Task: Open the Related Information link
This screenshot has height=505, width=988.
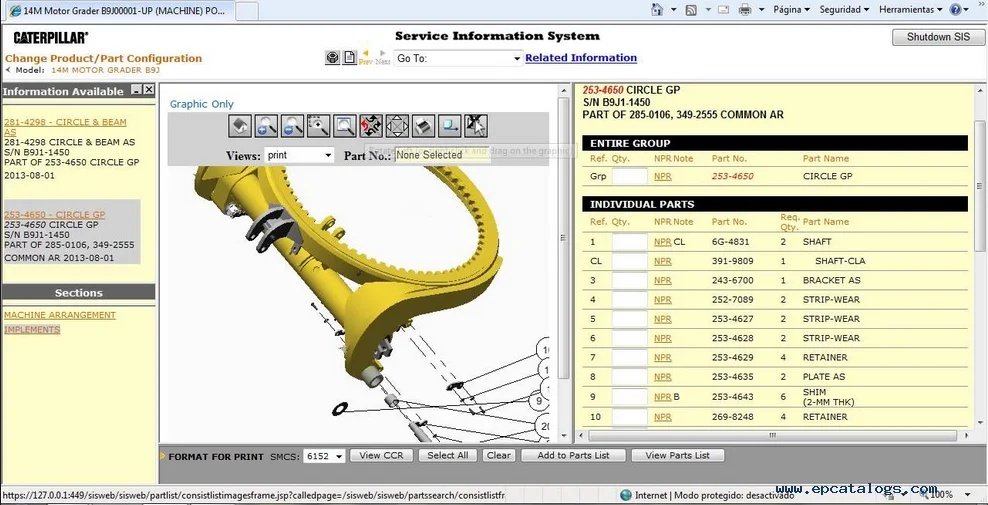Action: [580, 58]
